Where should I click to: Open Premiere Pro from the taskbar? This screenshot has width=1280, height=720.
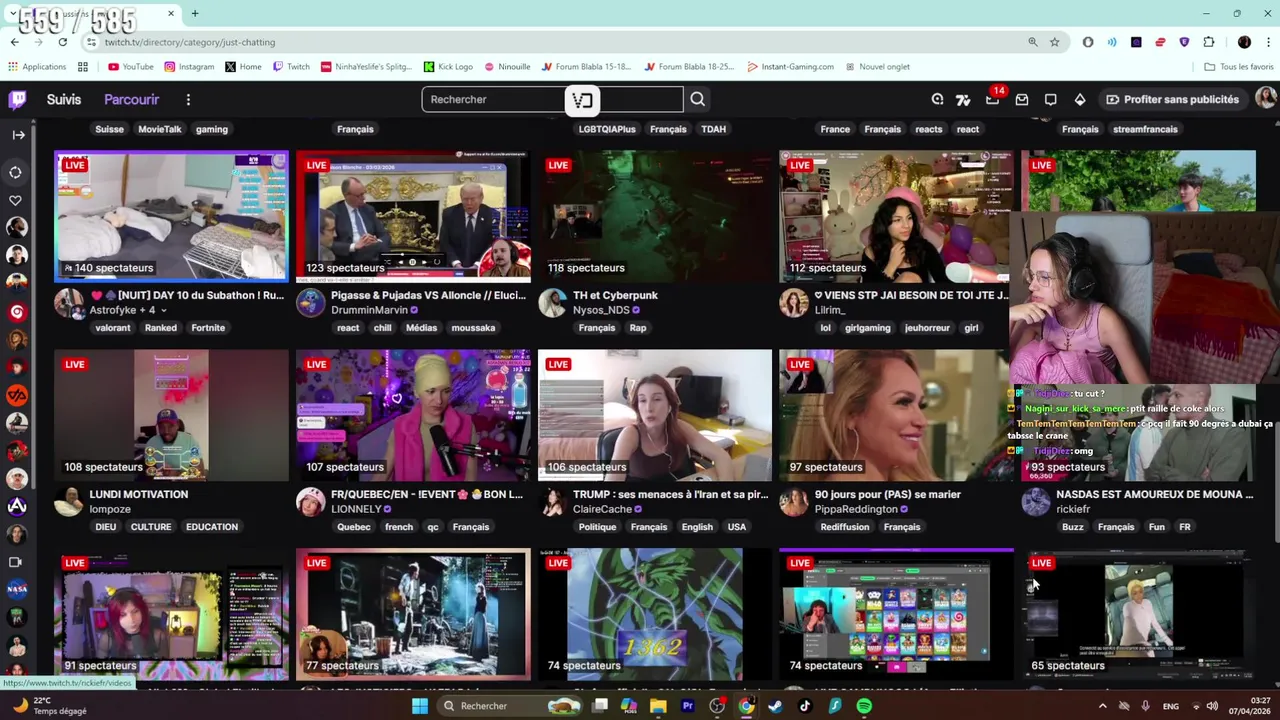click(687, 706)
